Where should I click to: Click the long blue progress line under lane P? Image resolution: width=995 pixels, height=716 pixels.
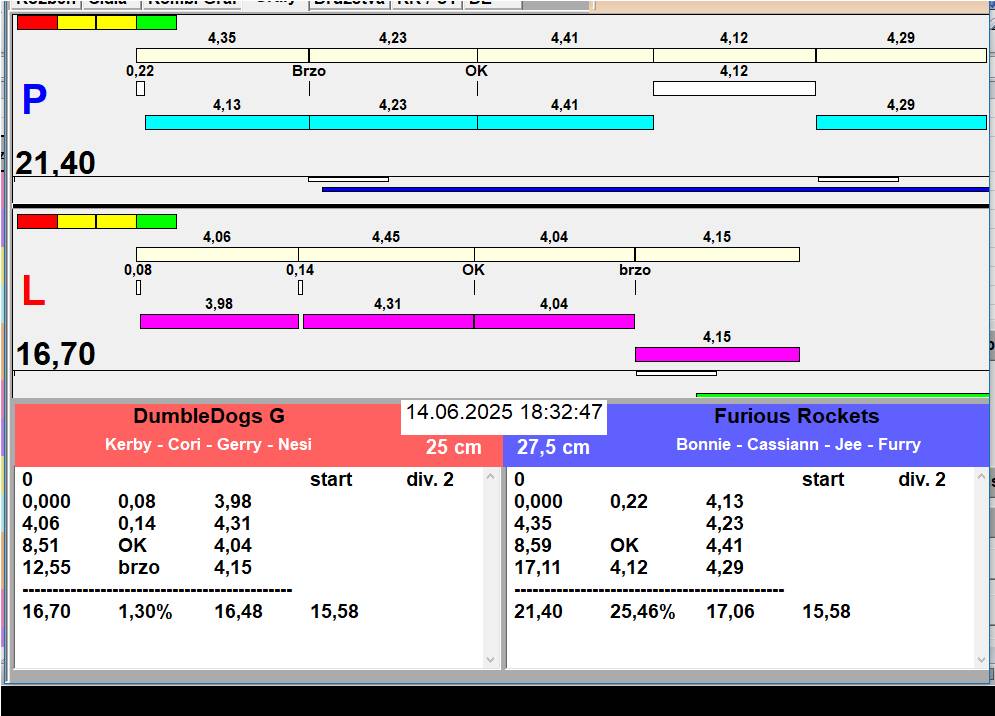pos(655,189)
